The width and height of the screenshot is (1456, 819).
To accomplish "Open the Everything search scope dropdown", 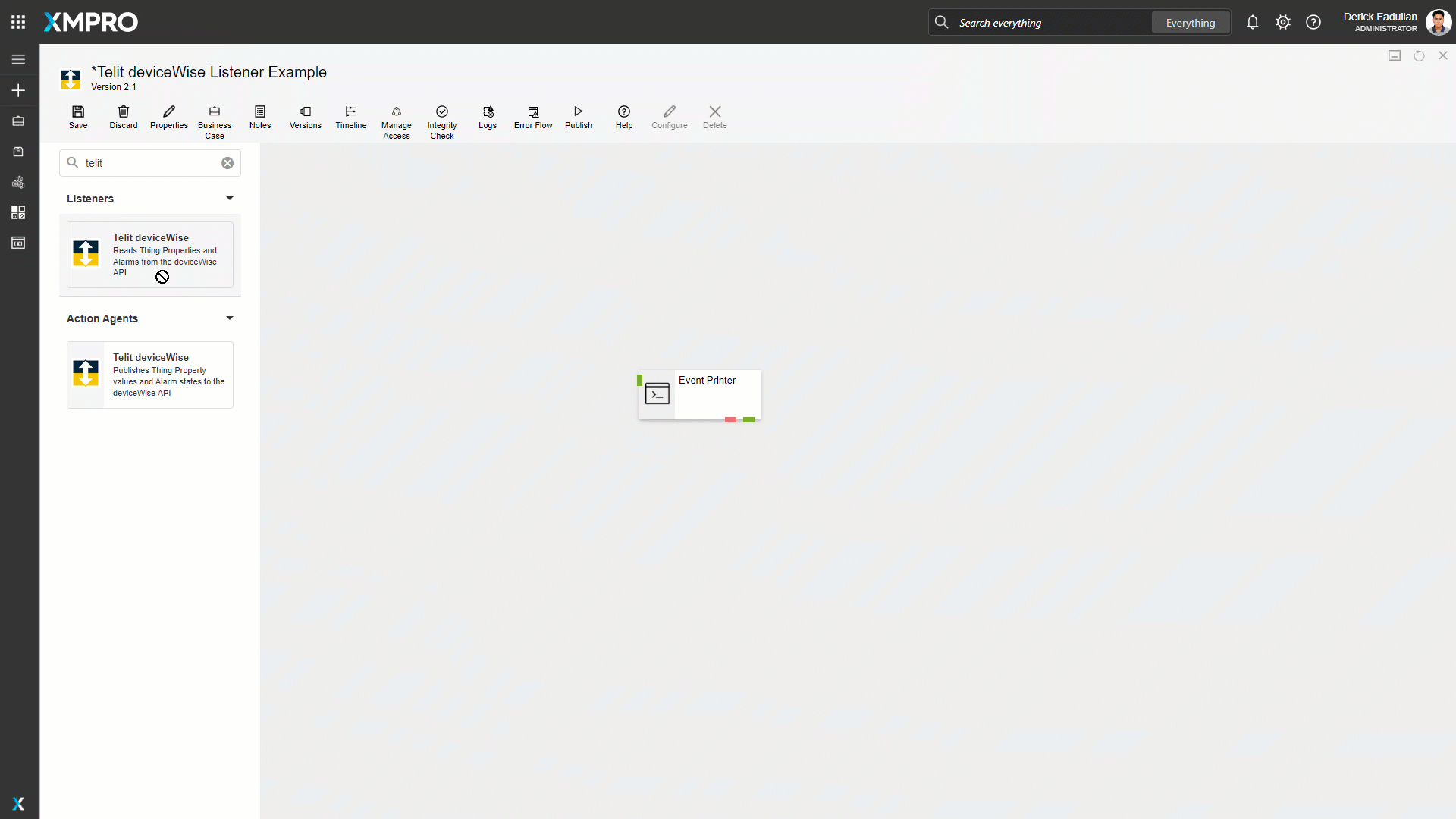I will point(1190,23).
